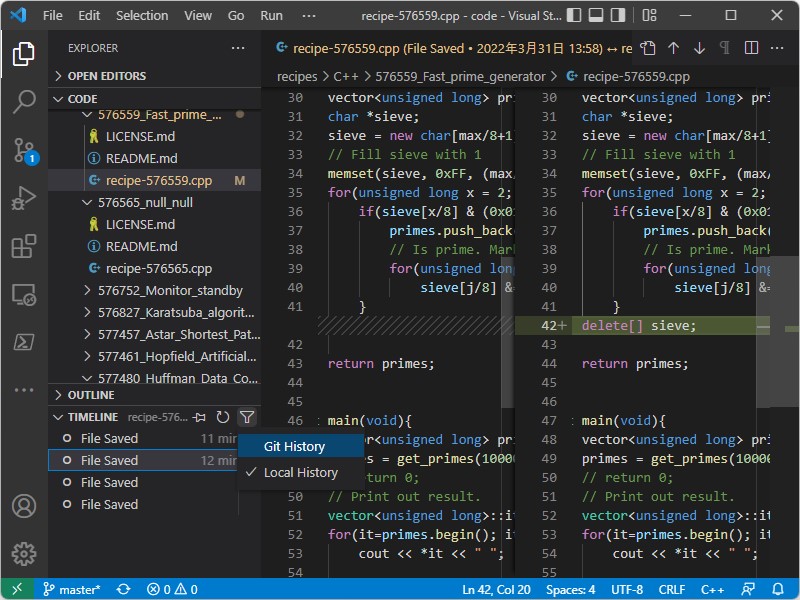Open the Selection menu
Viewport: 800px width, 600px height.
click(x=142, y=16)
